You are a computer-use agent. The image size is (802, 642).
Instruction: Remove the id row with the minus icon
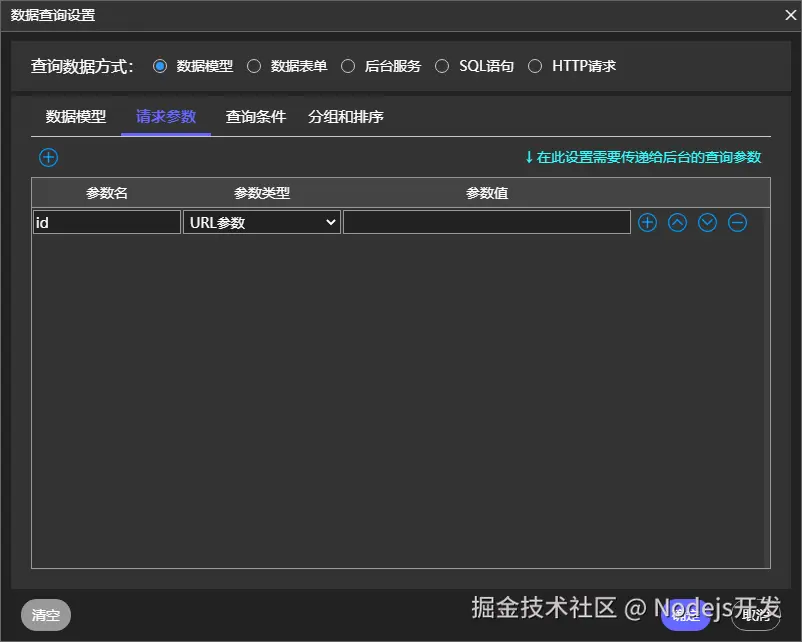(x=737, y=222)
